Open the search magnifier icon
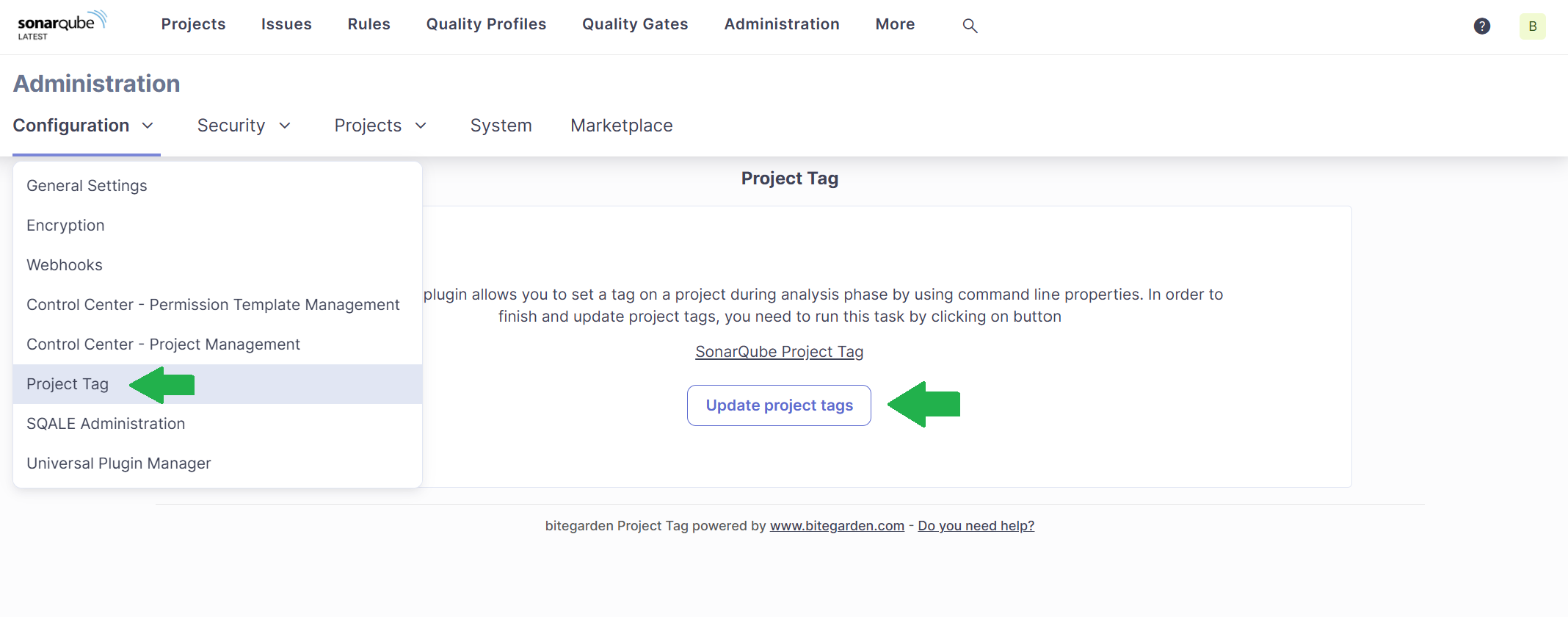The image size is (1568, 617). 970,26
